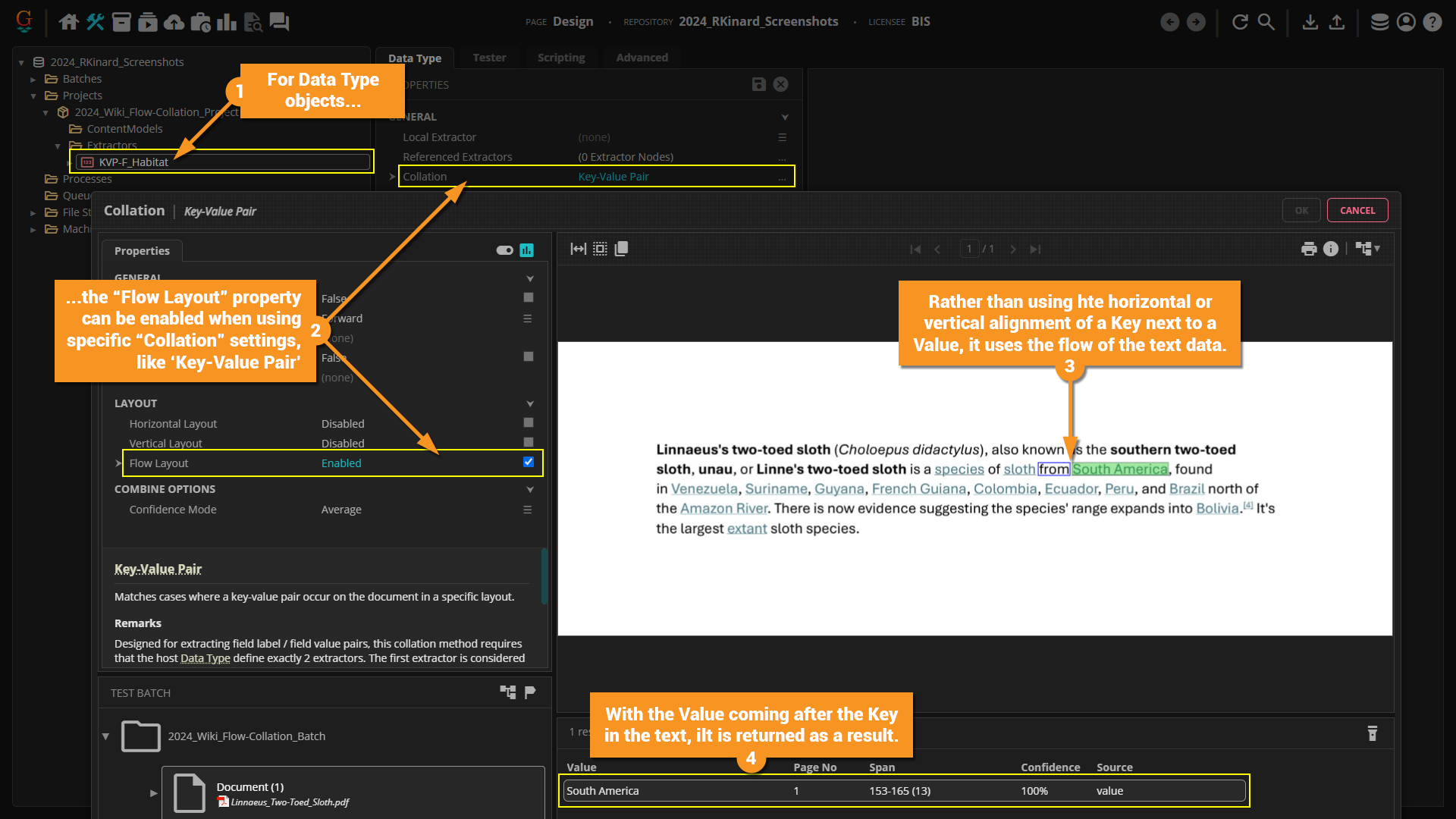Collapse the LAYOUT section

tap(529, 403)
